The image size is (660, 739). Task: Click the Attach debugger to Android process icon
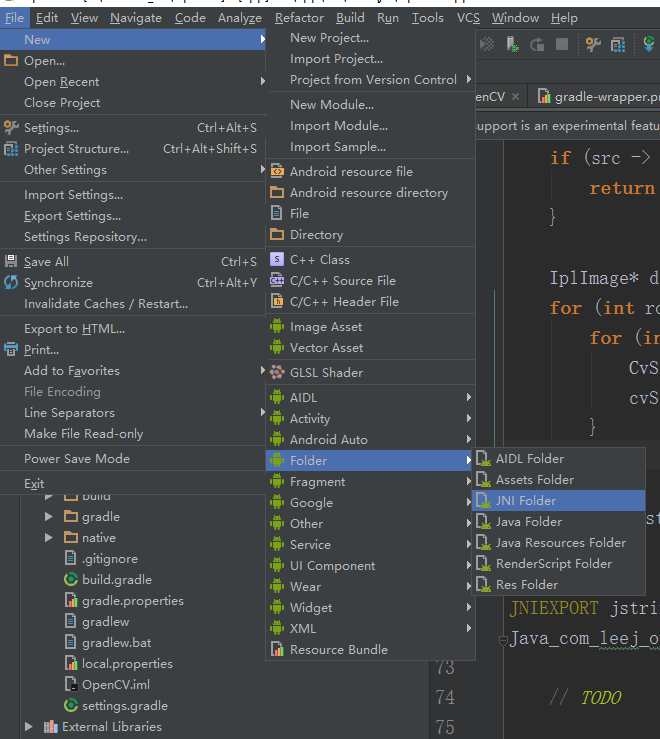(x=512, y=45)
